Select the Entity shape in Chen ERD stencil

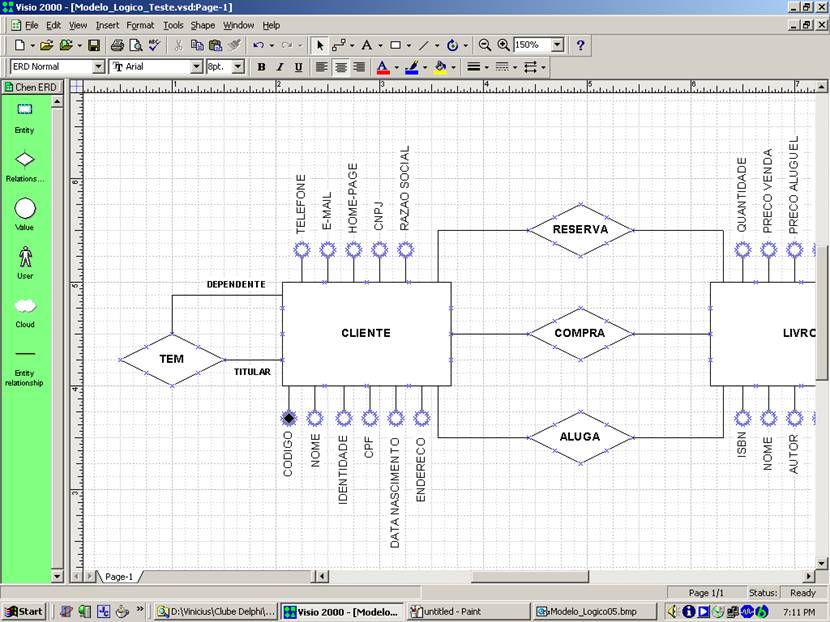click(x=25, y=107)
